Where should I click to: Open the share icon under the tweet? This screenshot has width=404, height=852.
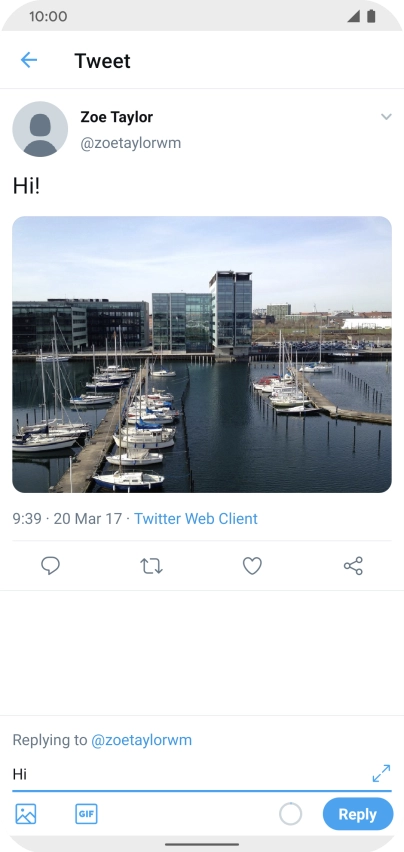coord(353,566)
